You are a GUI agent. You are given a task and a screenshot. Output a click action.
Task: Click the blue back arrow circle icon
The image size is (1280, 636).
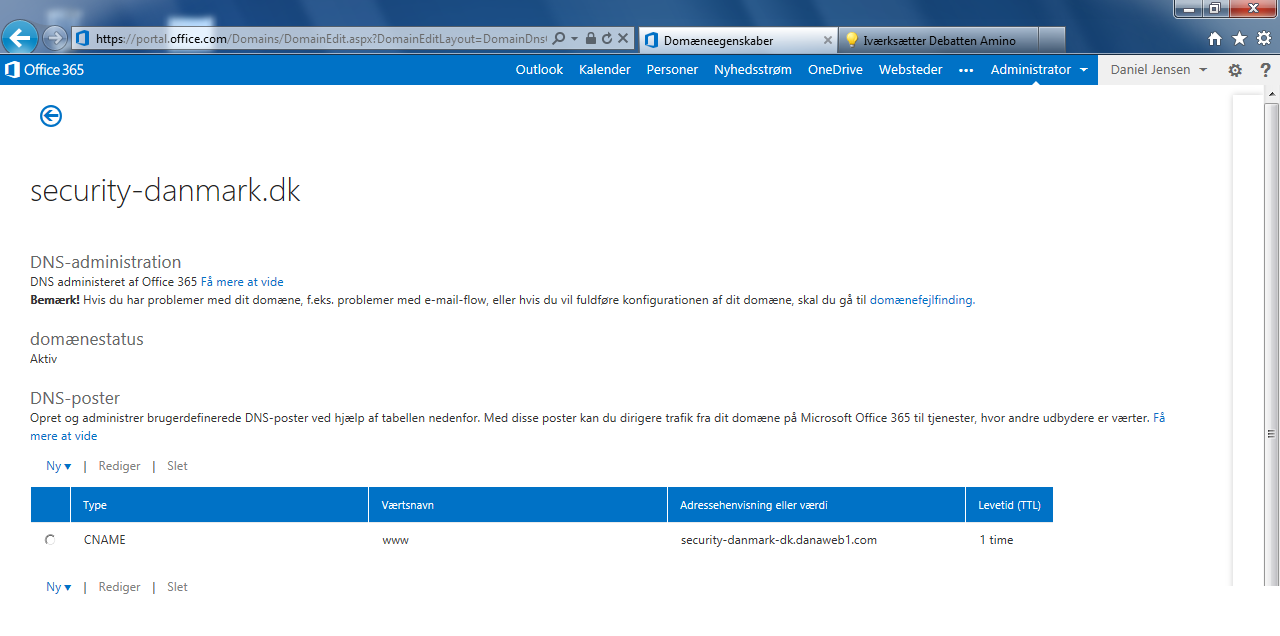51,116
